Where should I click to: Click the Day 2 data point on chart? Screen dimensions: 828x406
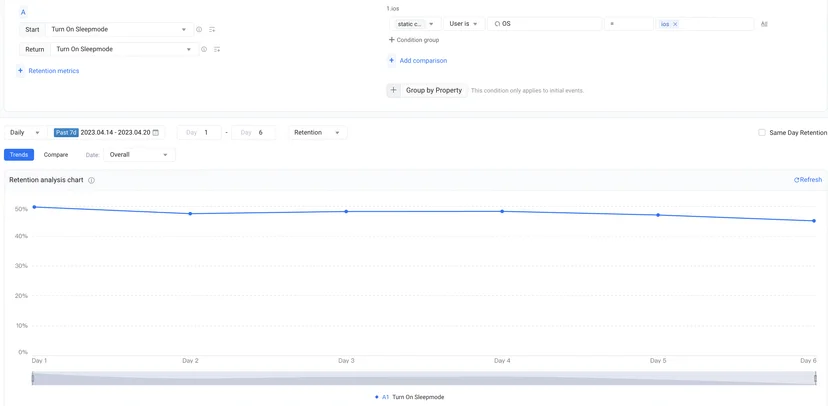(x=190, y=214)
